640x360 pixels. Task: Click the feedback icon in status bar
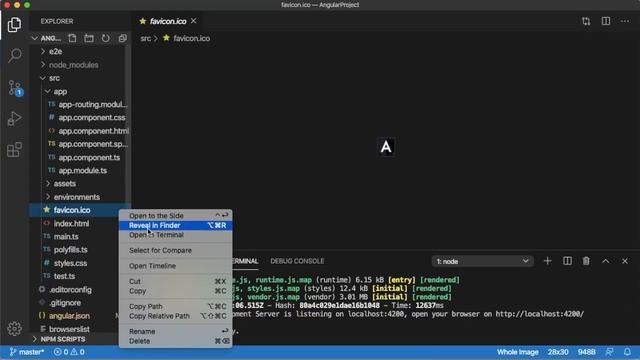click(609, 351)
